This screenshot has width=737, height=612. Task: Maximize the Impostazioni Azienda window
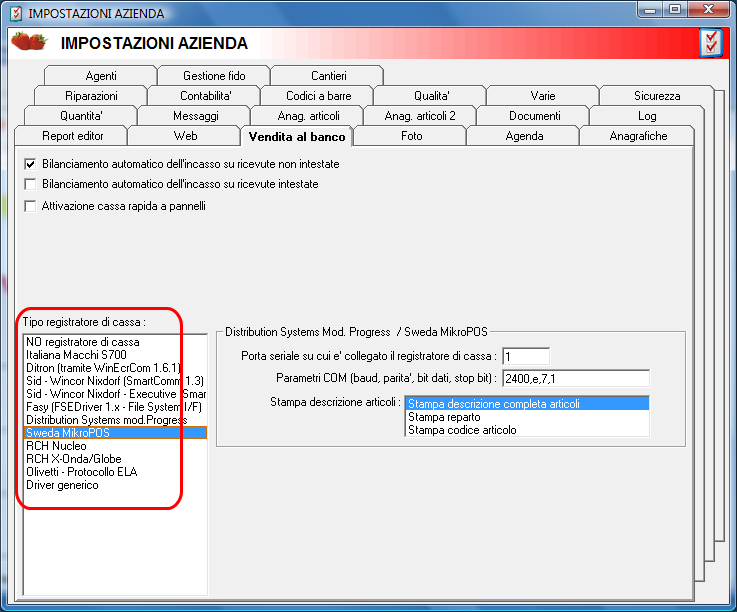(x=675, y=10)
